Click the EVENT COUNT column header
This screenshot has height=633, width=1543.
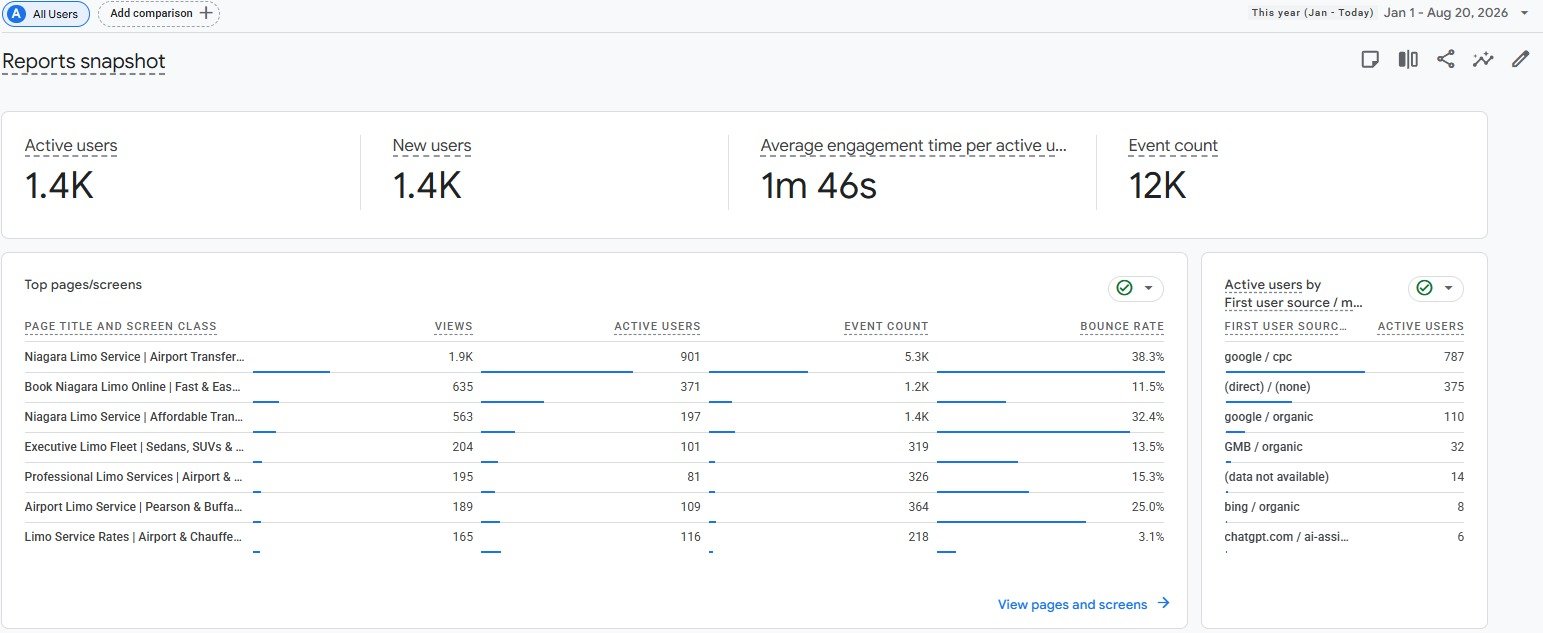(886, 327)
